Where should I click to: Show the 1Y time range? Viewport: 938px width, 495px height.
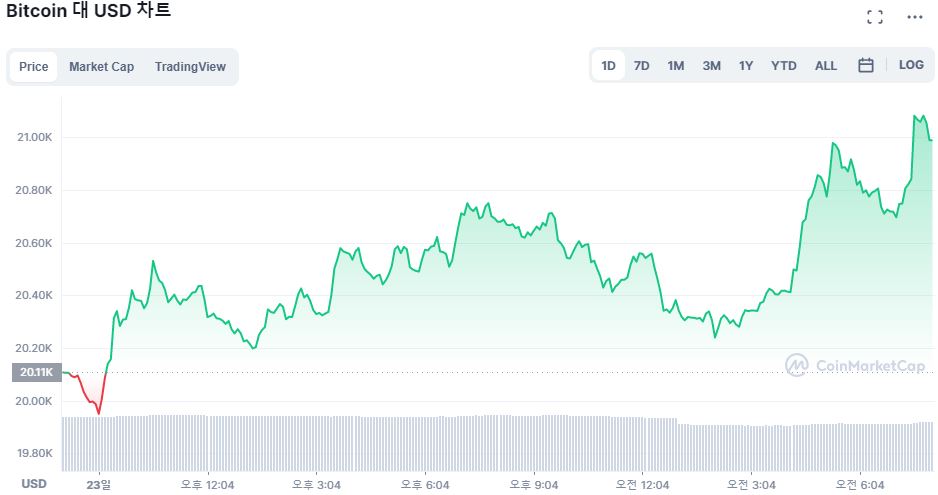pos(746,66)
